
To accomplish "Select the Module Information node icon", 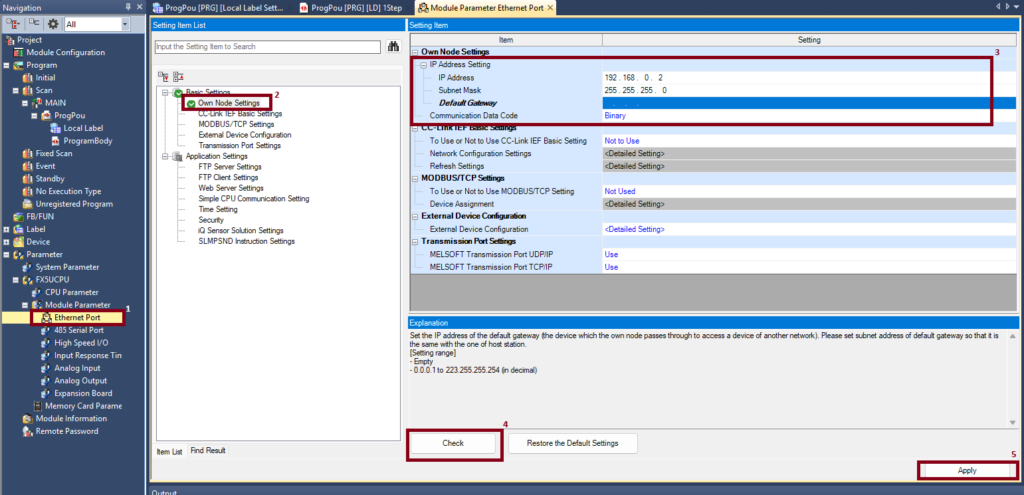I will [26, 418].
